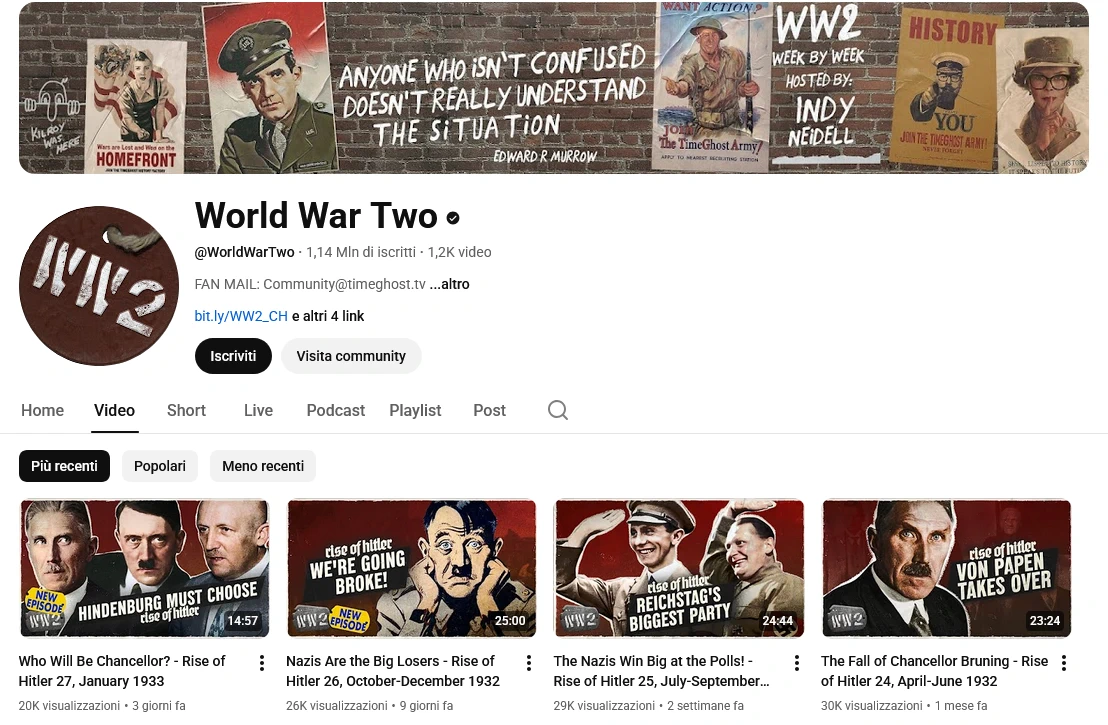The width and height of the screenshot is (1108, 725).
Task: Open three-dot menu for 'The Nazis Win Big' video
Action: [x=796, y=663]
